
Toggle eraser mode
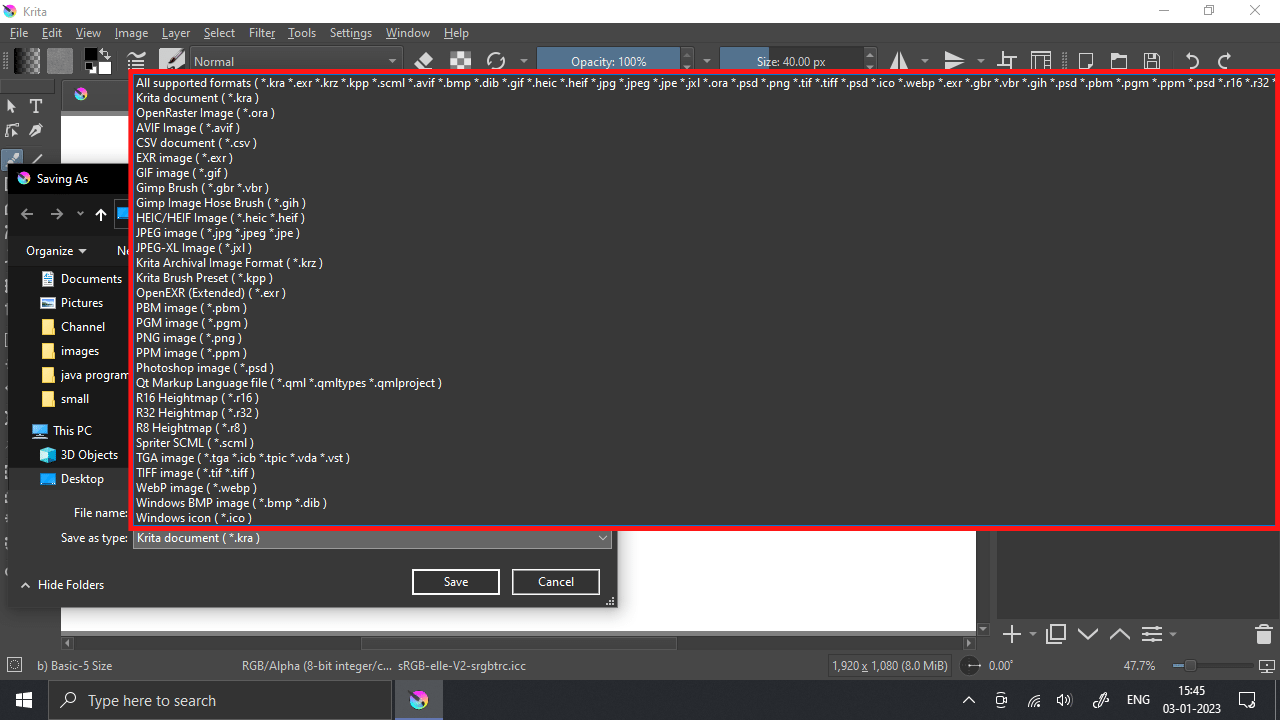point(423,61)
